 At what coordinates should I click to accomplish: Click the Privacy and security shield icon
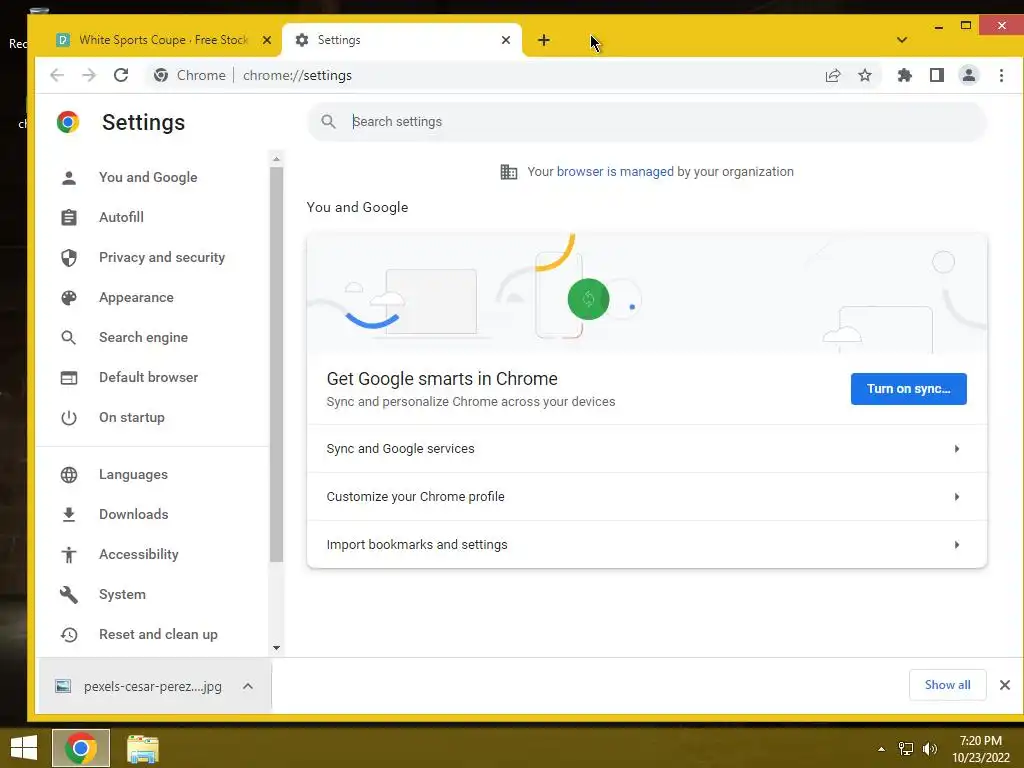point(69,257)
